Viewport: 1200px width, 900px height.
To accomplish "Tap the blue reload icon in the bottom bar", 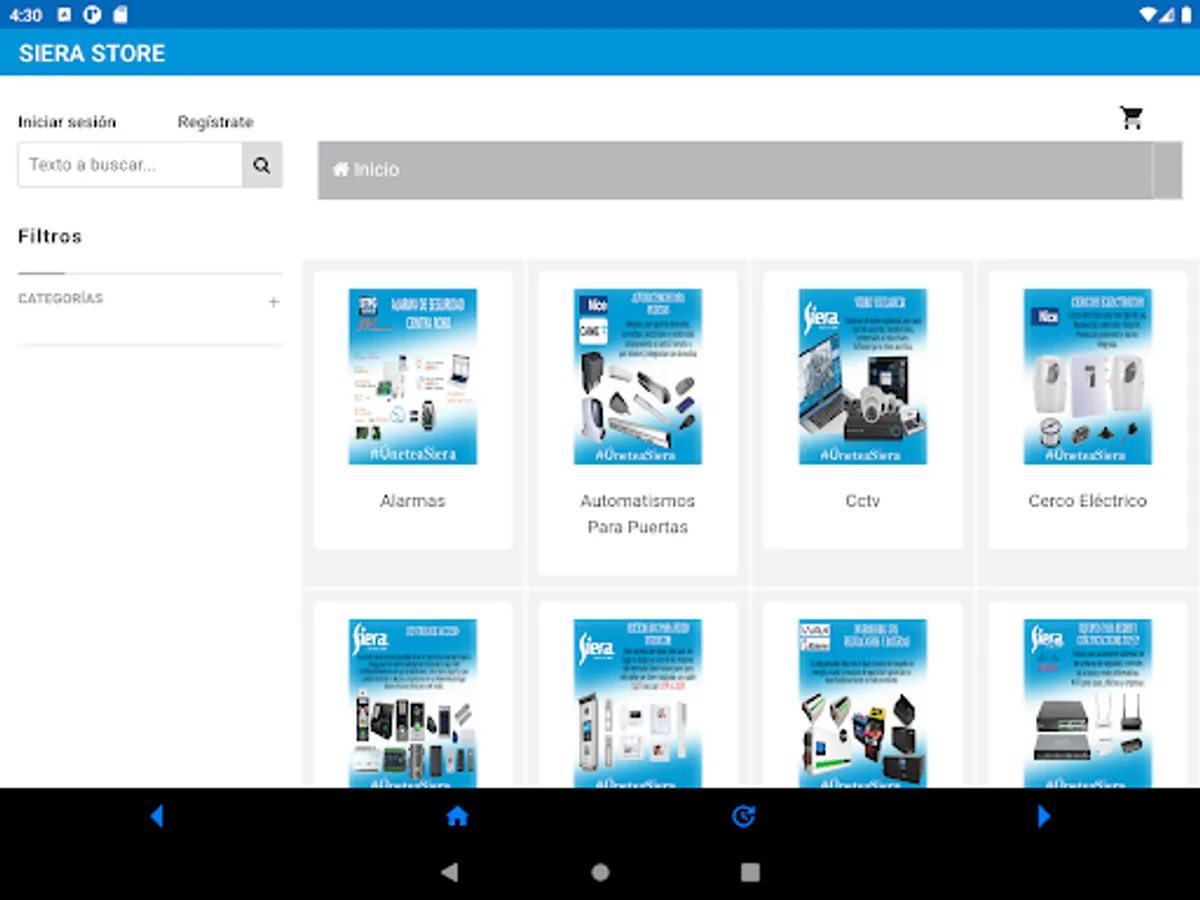I will click(x=743, y=817).
